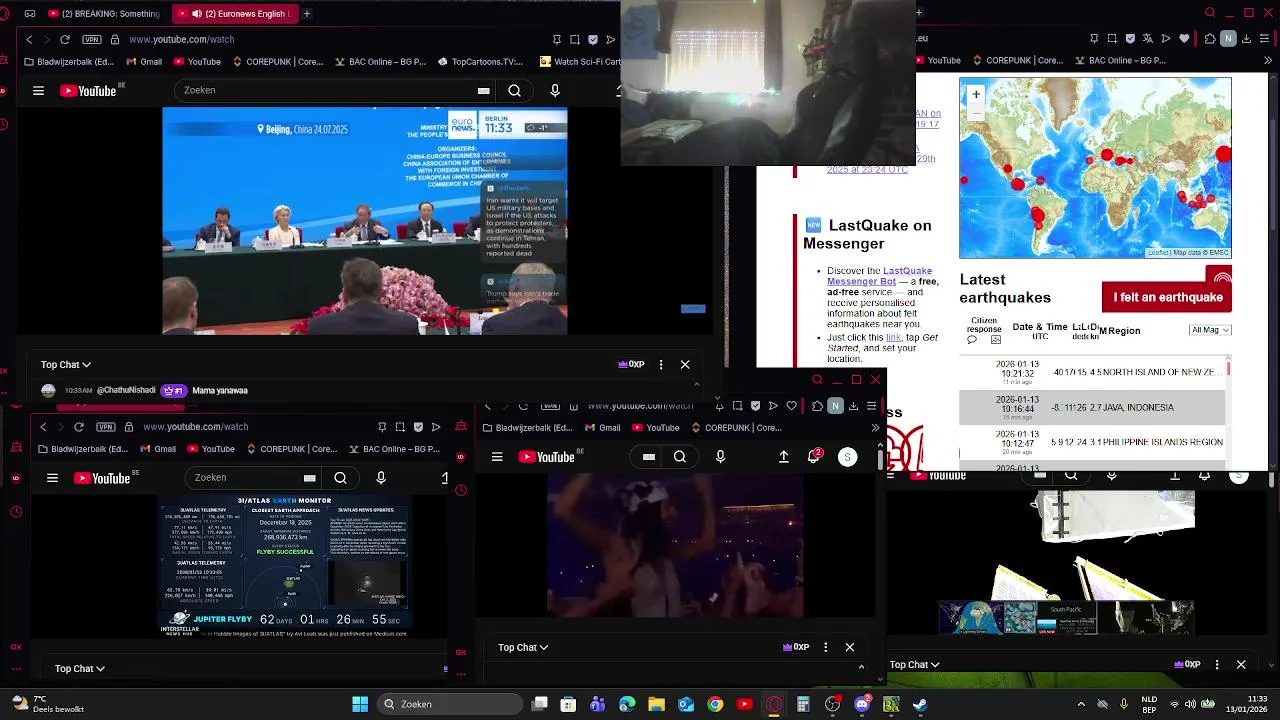Open the Gmail bookmark in the 3I/ATLAS window
The width and height of the screenshot is (1280, 720).
tap(157, 450)
